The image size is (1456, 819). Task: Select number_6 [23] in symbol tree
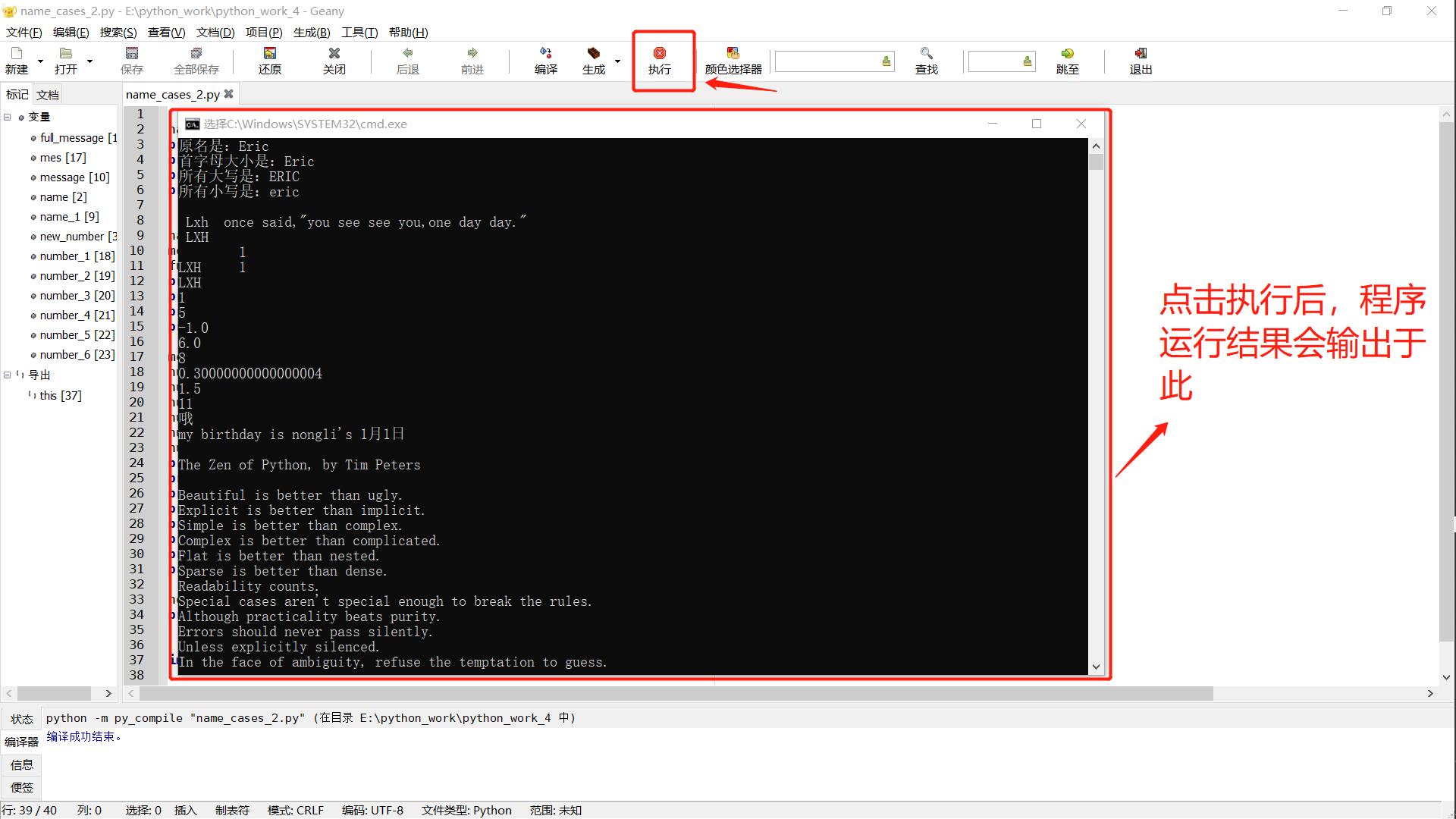click(x=77, y=354)
